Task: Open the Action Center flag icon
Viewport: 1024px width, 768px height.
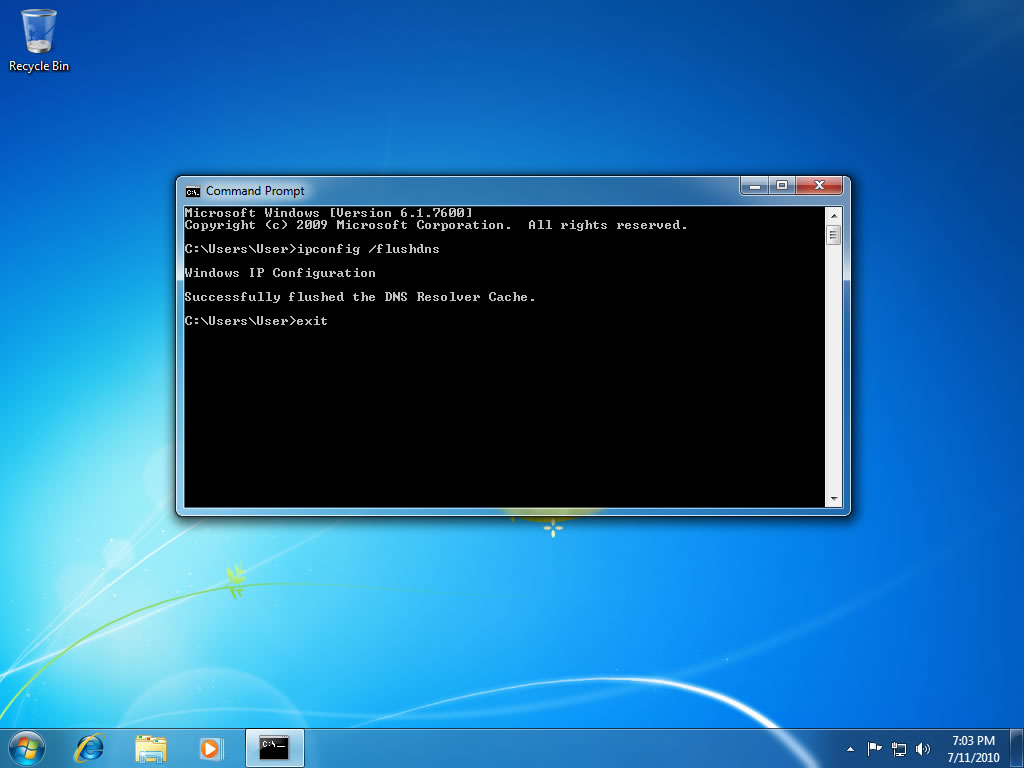Action: 875,748
